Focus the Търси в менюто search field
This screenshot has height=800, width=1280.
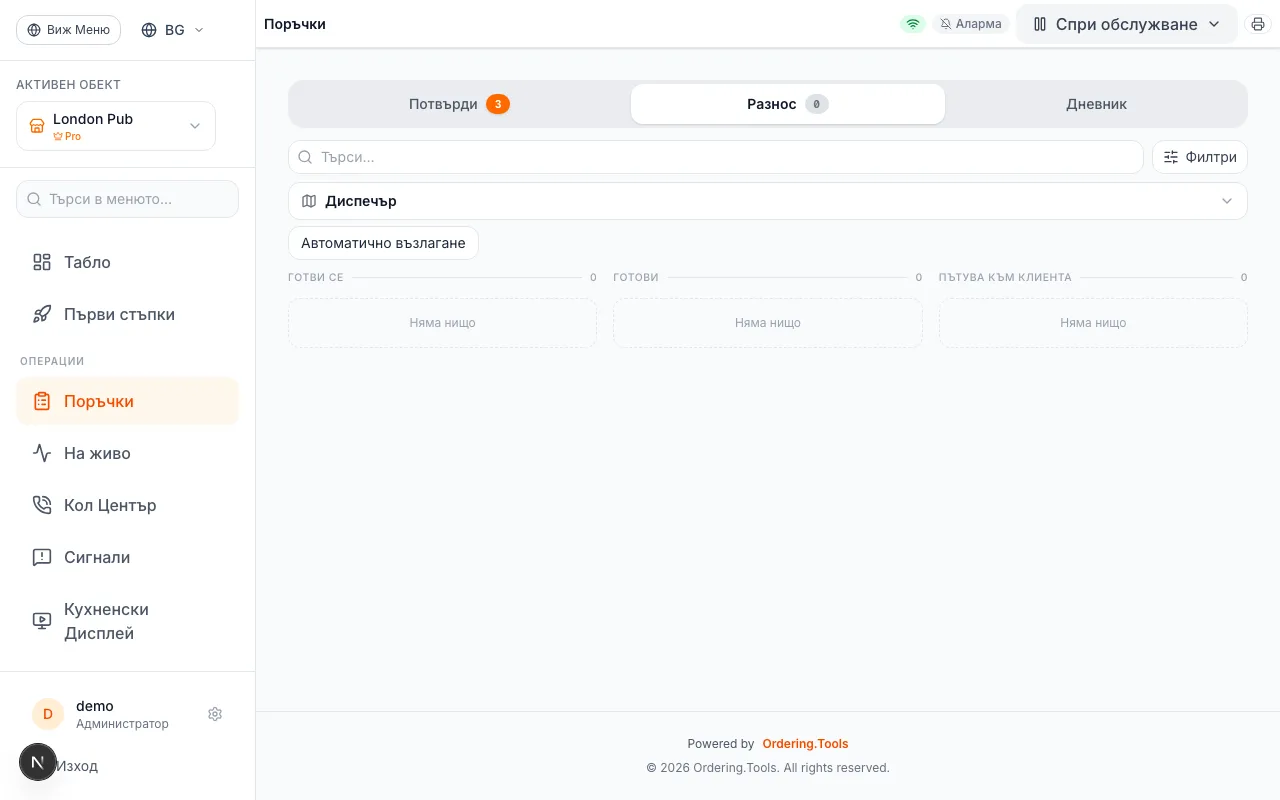click(x=127, y=199)
